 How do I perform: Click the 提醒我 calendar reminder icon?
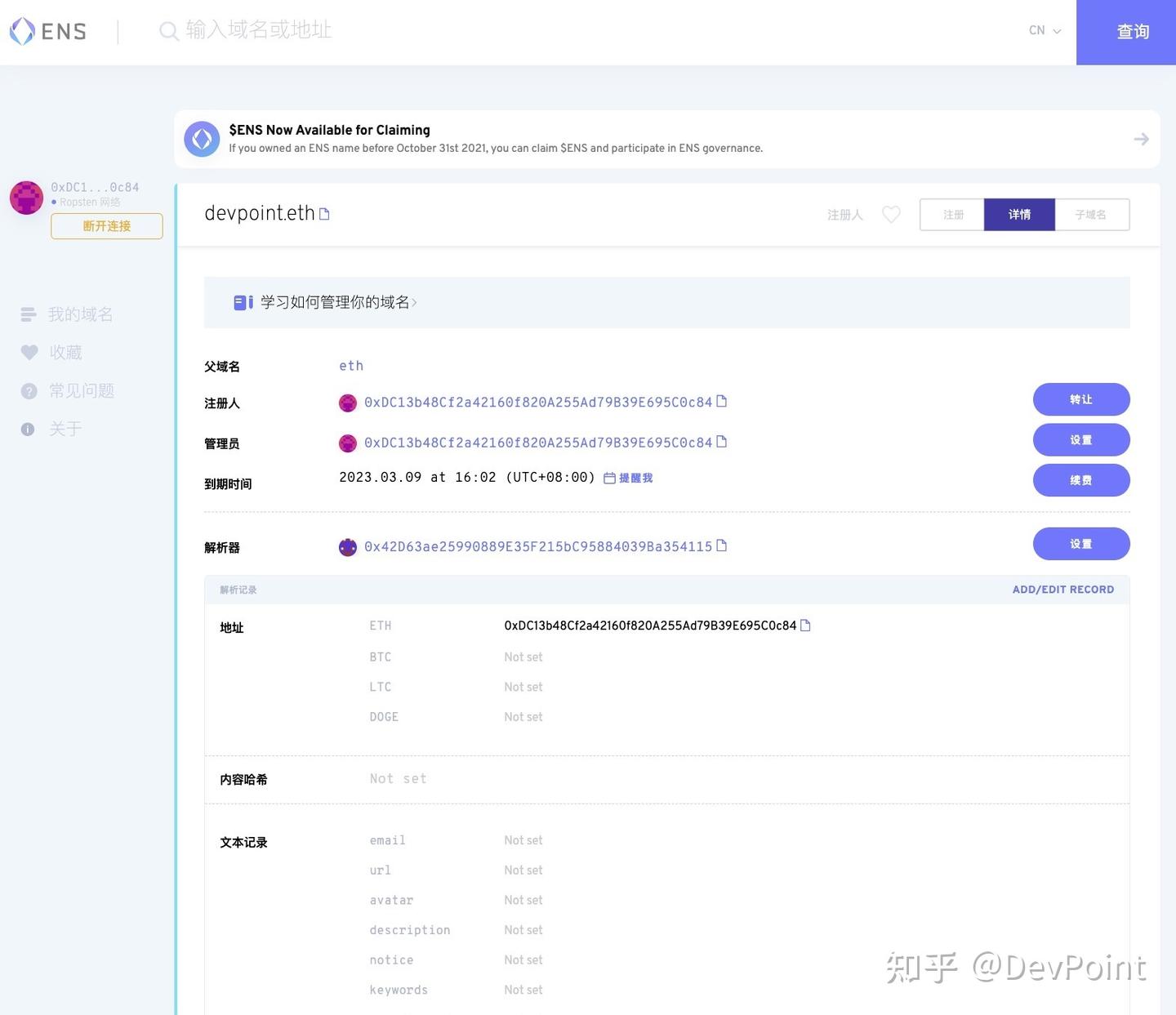(x=608, y=477)
